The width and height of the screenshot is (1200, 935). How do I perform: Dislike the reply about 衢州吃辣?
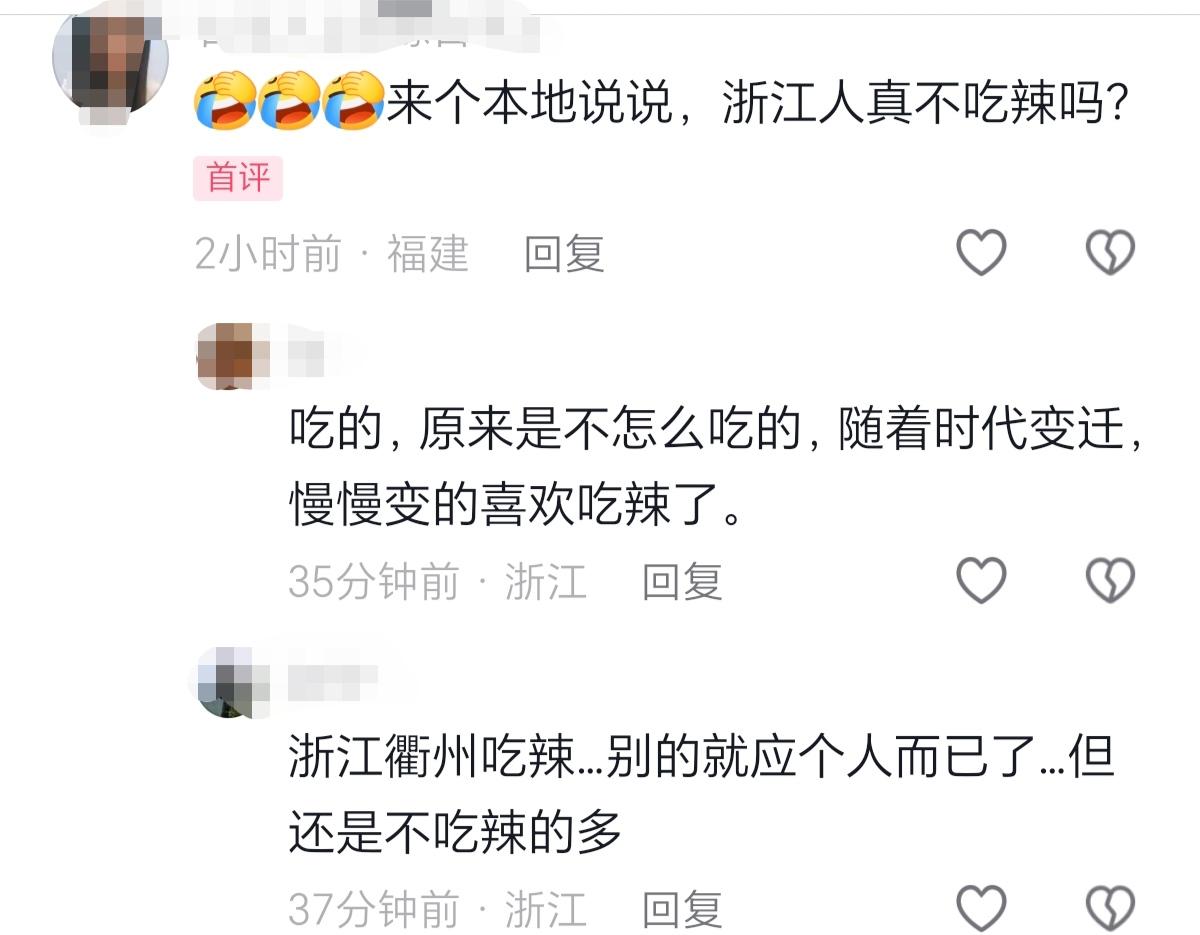click(1110, 908)
